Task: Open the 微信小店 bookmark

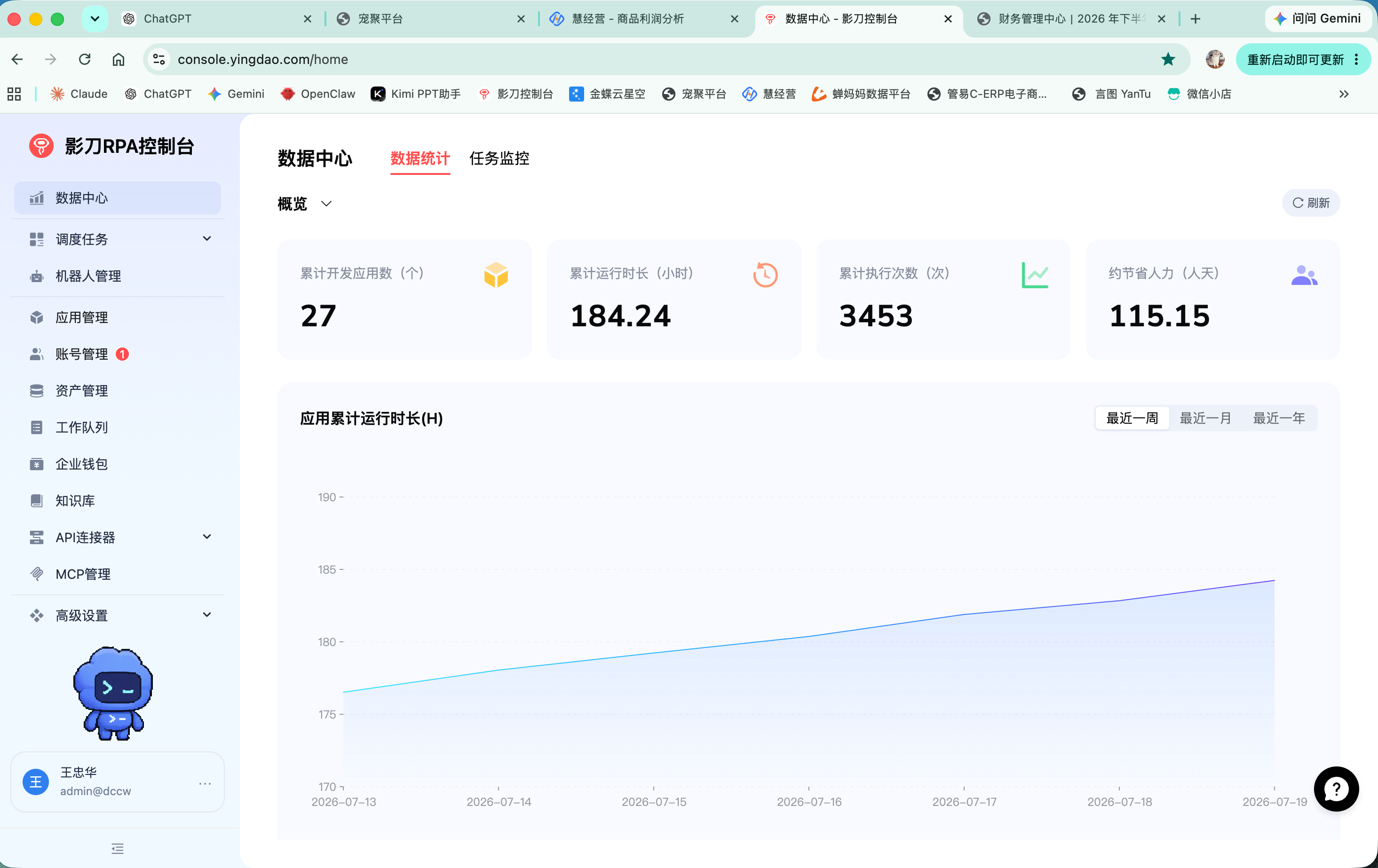Action: [x=1199, y=94]
